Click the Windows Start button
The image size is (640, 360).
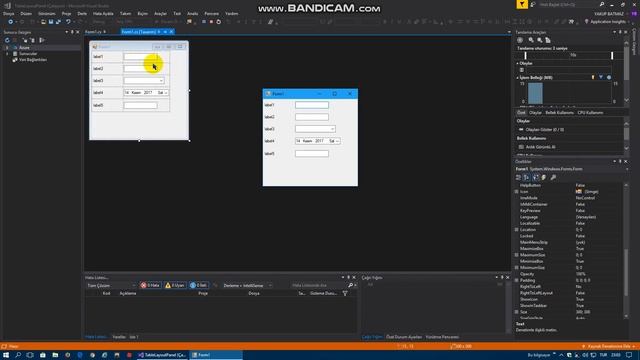(6, 355)
